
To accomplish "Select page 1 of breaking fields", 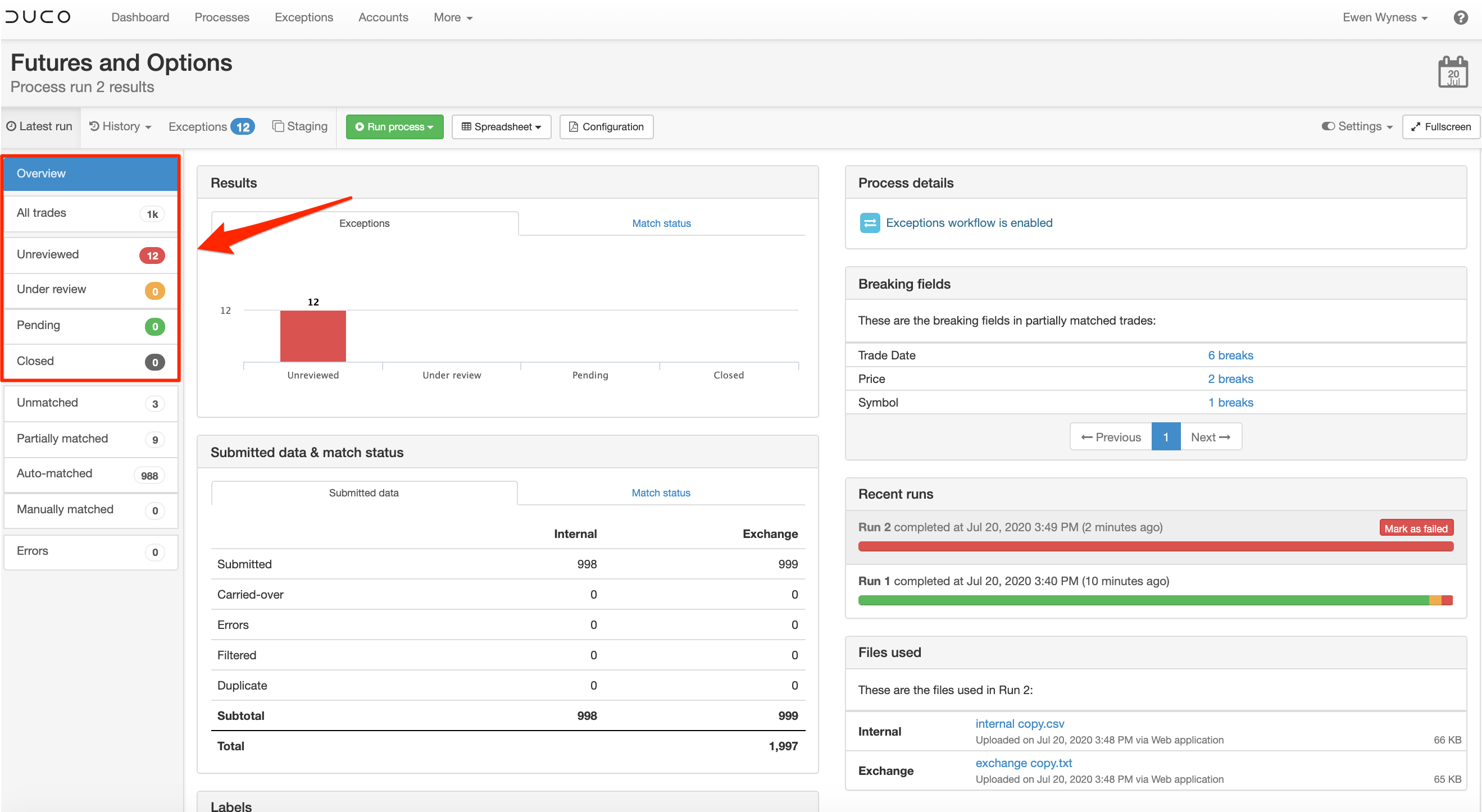I will point(1166,437).
